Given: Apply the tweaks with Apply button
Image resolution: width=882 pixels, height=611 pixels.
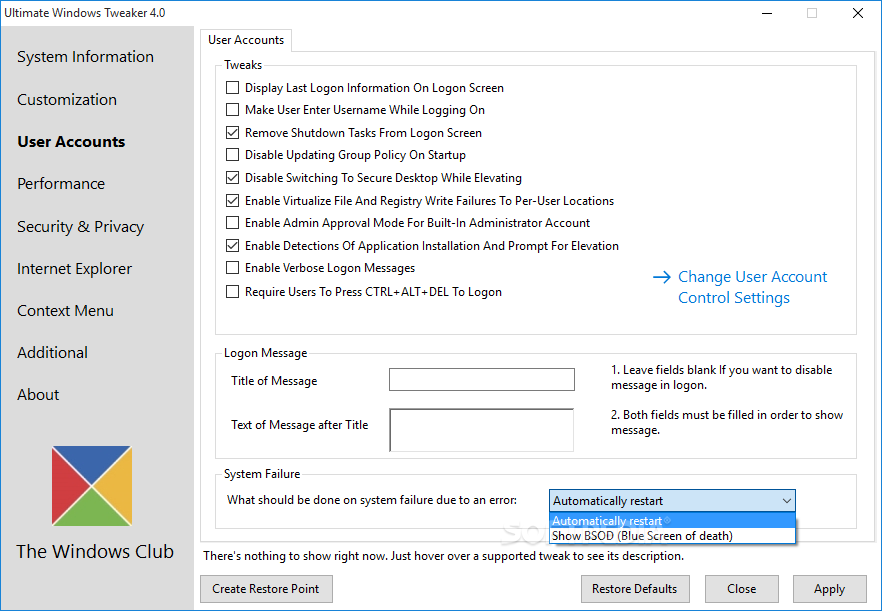Looking at the screenshot, I should coord(830,588).
